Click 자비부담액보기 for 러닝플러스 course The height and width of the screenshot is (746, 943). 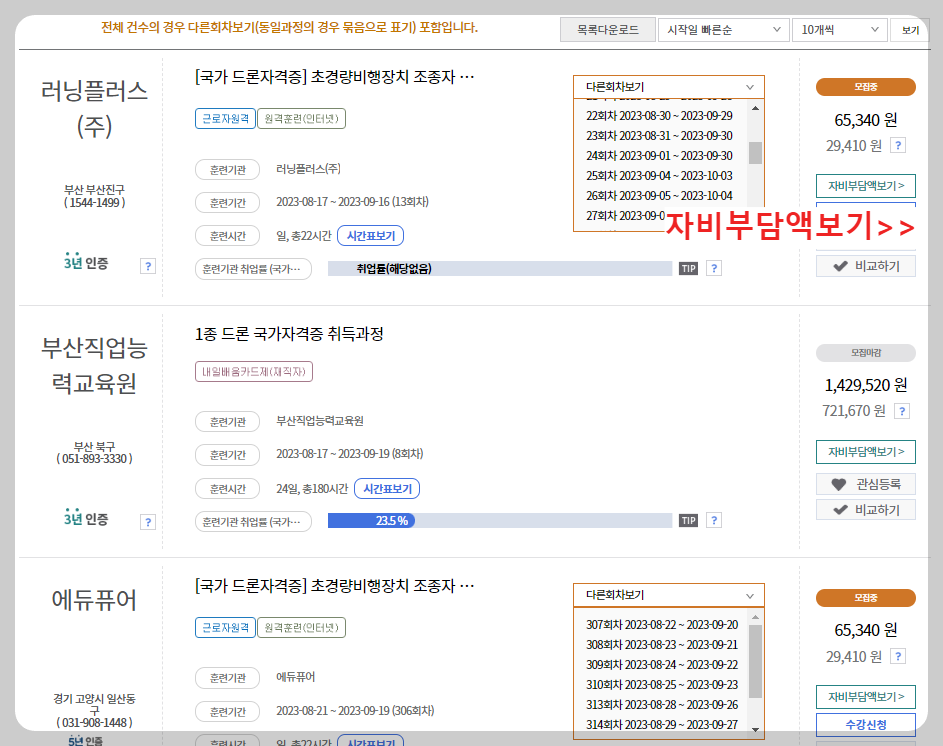[866, 187]
